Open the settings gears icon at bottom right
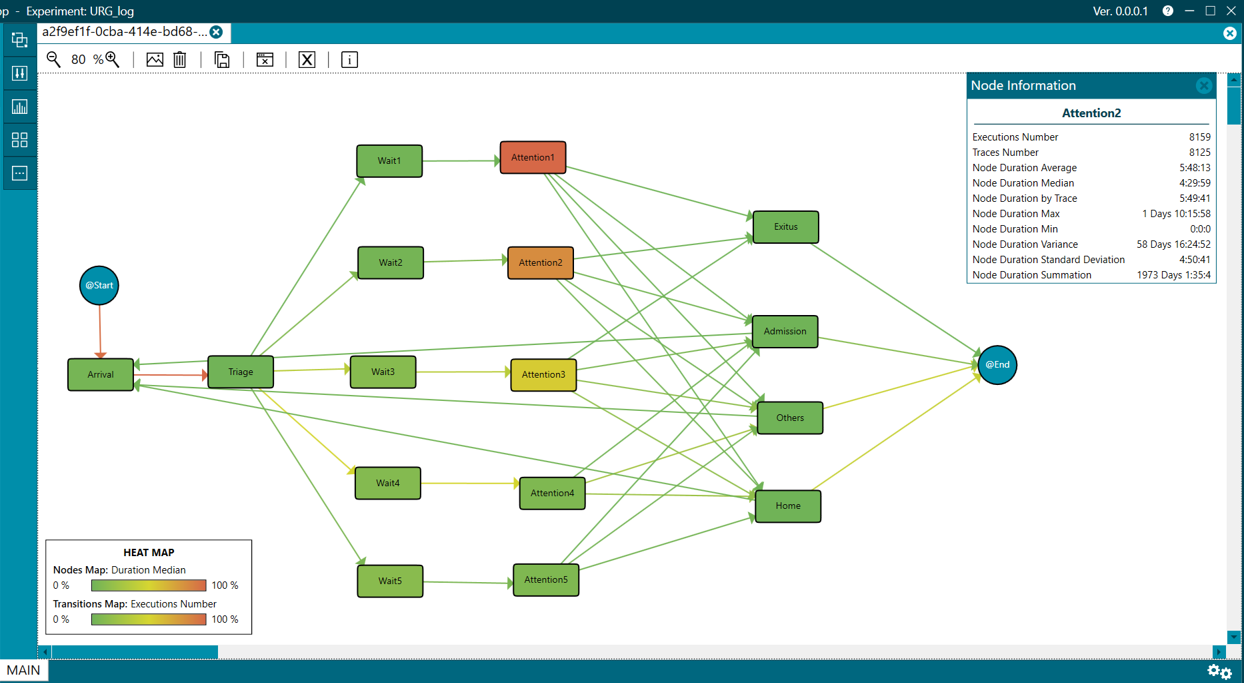1244x683 pixels. (x=1219, y=671)
